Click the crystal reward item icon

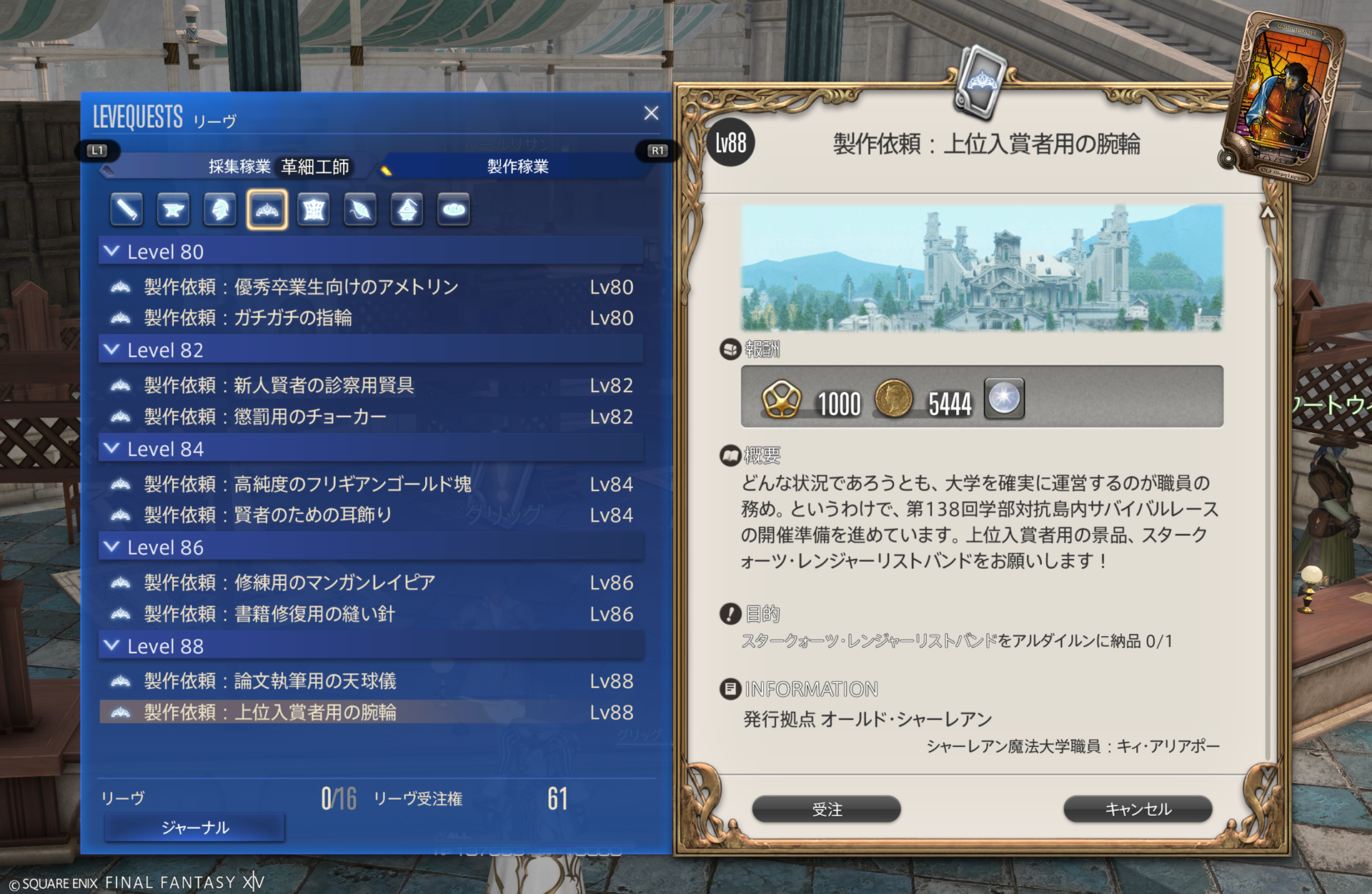(x=1004, y=398)
